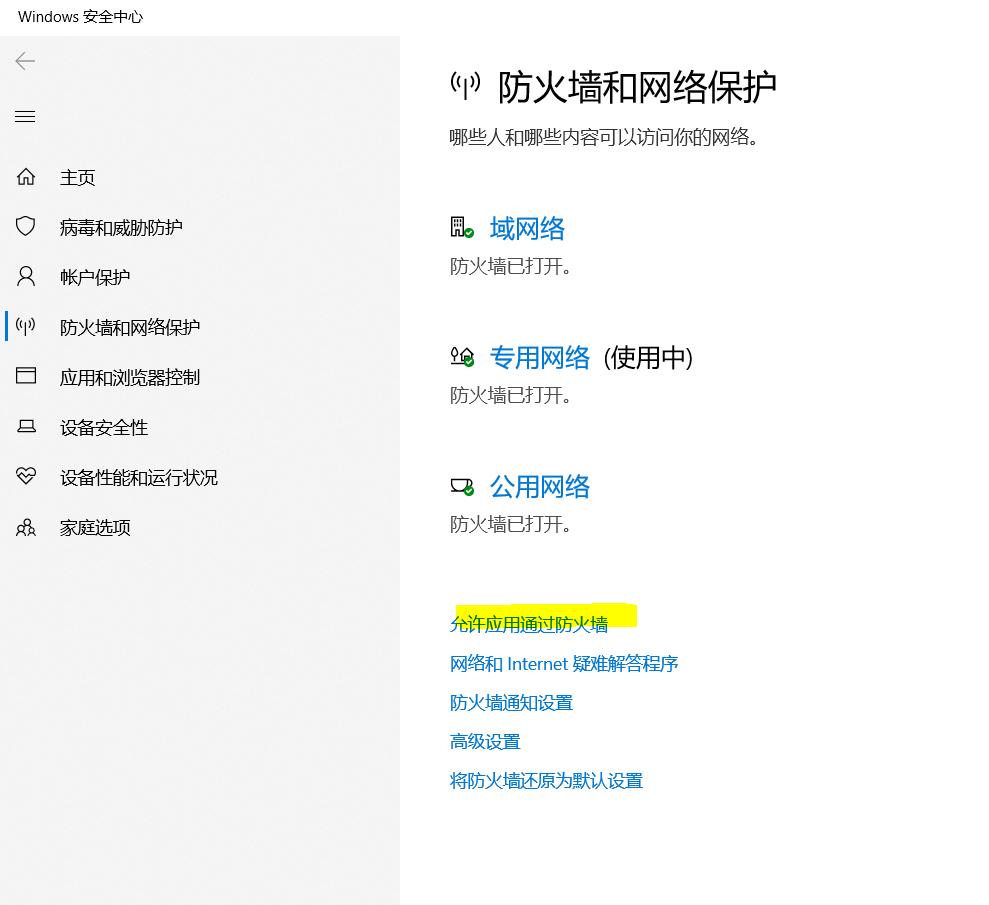Click the heart icon for 设备性能和运行状况
Viewport: 989px width, 905px height.
pos(26,476)
